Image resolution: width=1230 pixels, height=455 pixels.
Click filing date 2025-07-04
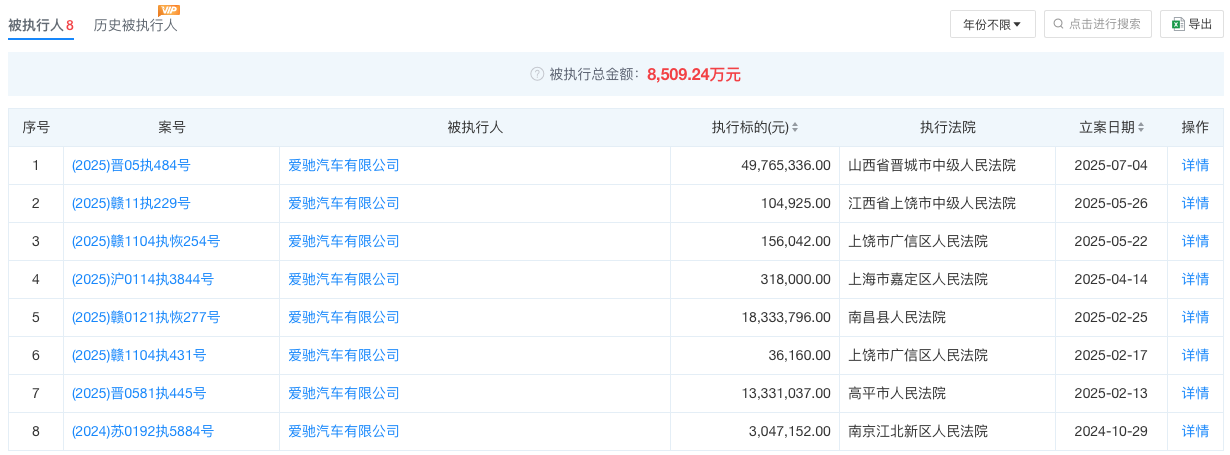pyautogui.click(x=1111, y=165)
